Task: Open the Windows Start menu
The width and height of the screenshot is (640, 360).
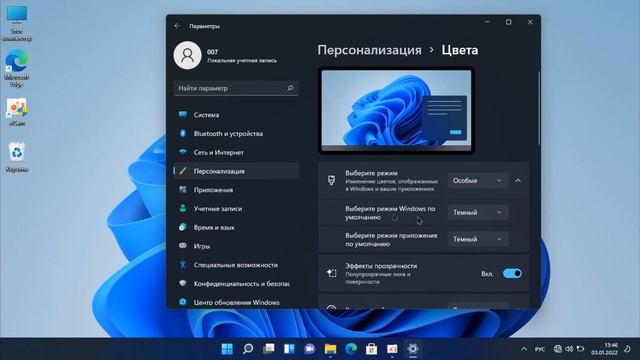Action: (x=227, y=349)
